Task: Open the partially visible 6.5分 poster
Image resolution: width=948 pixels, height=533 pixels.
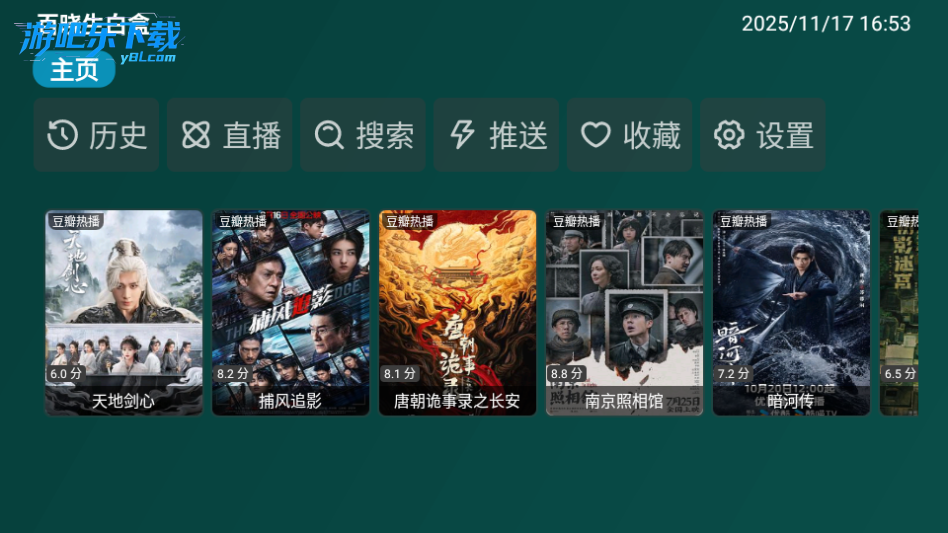Action: click(x=899, y=312)
